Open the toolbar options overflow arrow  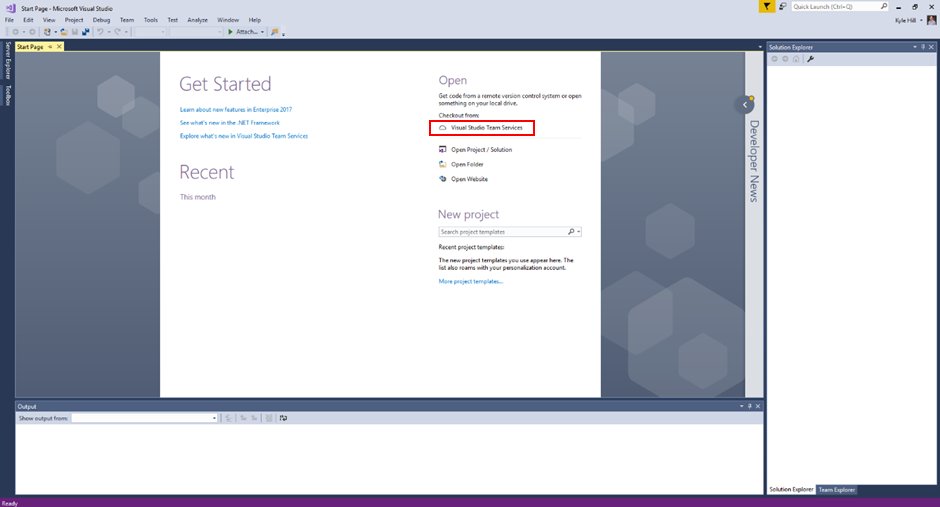coord(283,34)
